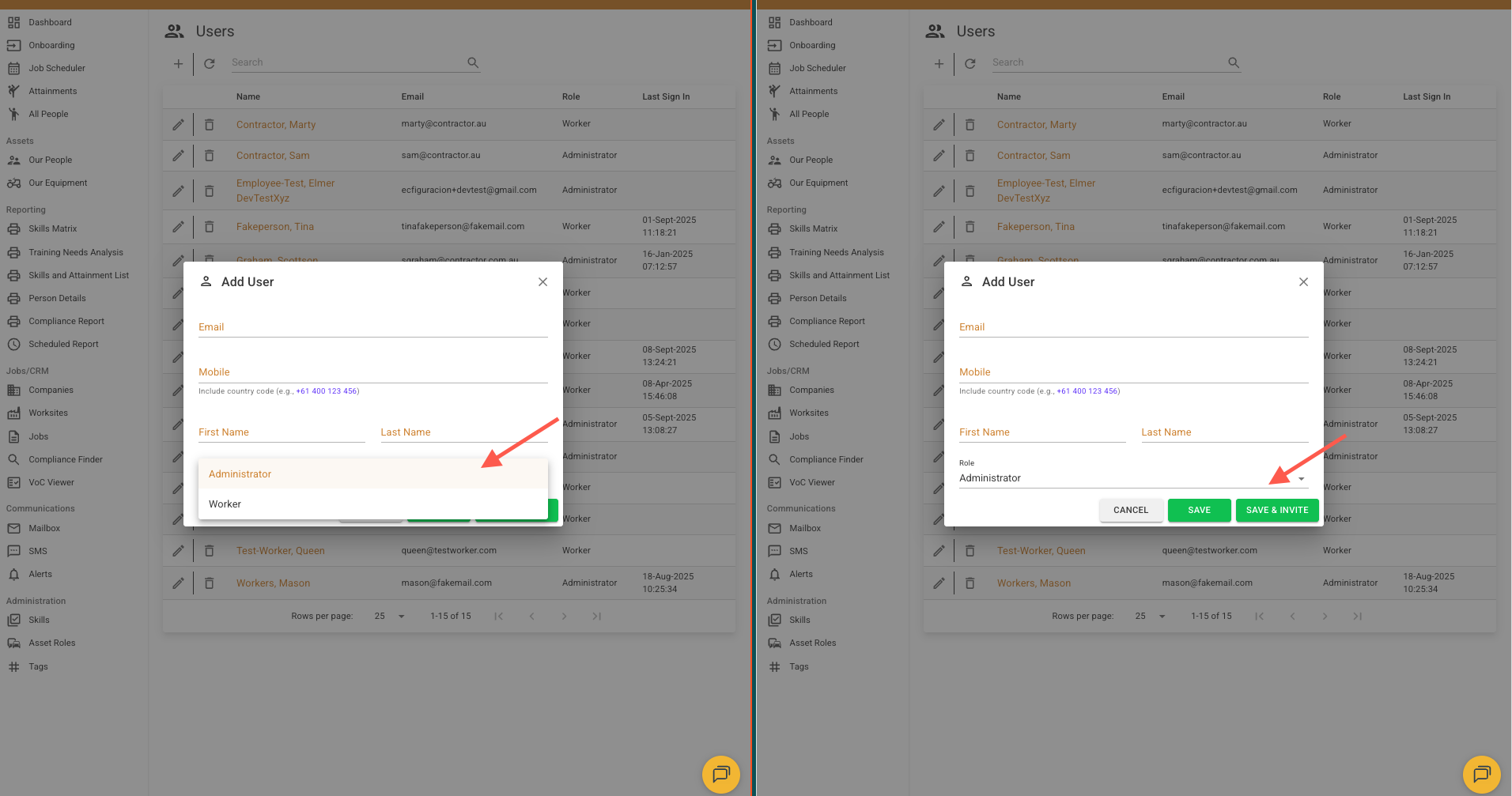This screenshot has height=796, width=1512.
Task: Edit Contractor, Marty via pencil icon, left screenshot
Action: tap(179, 125)
